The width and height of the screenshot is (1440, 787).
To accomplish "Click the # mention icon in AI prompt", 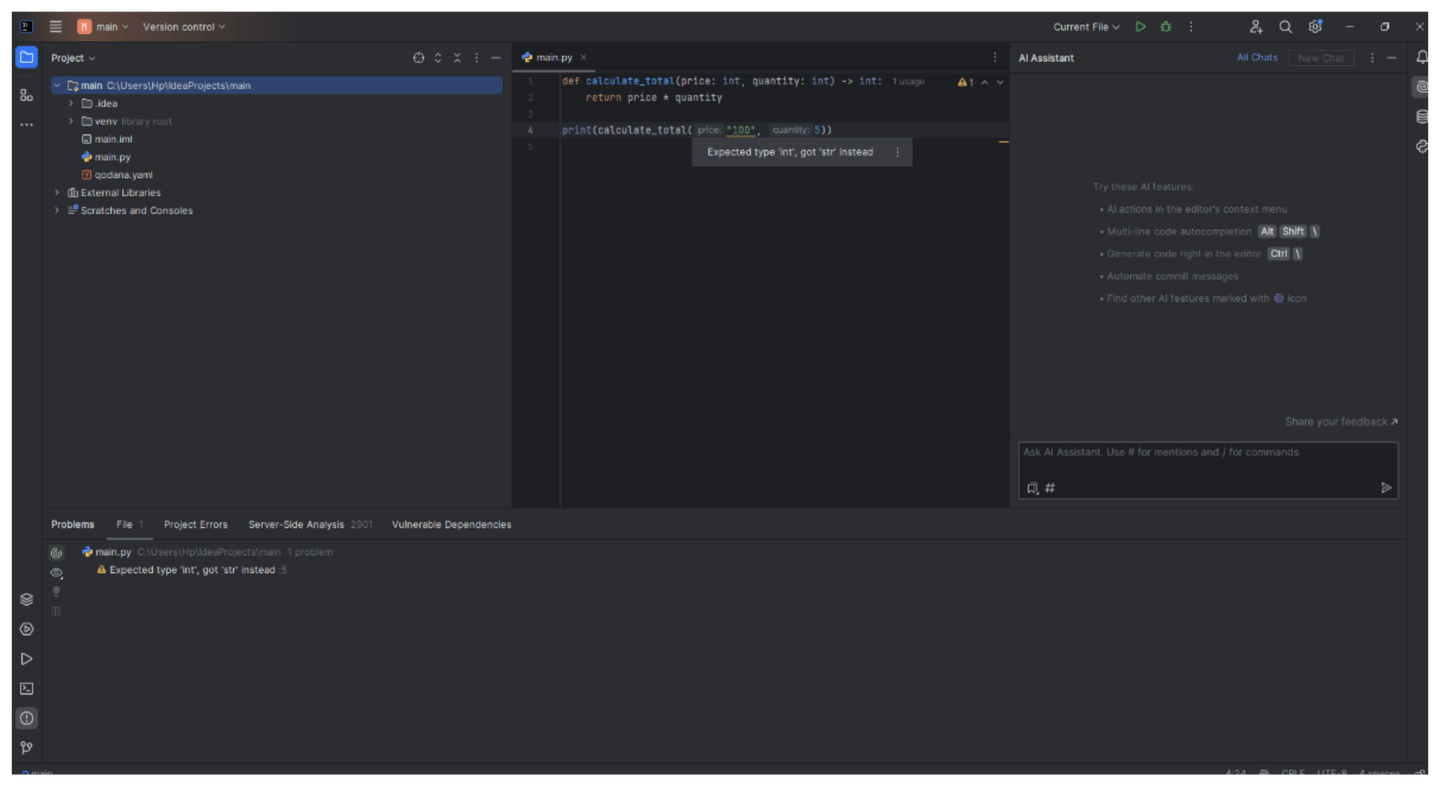I will click(x=1050, y=488).
